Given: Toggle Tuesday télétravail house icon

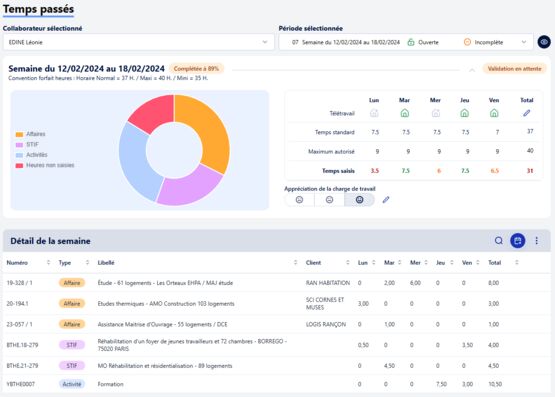Looking at the screenshot, I should (405, 113).
